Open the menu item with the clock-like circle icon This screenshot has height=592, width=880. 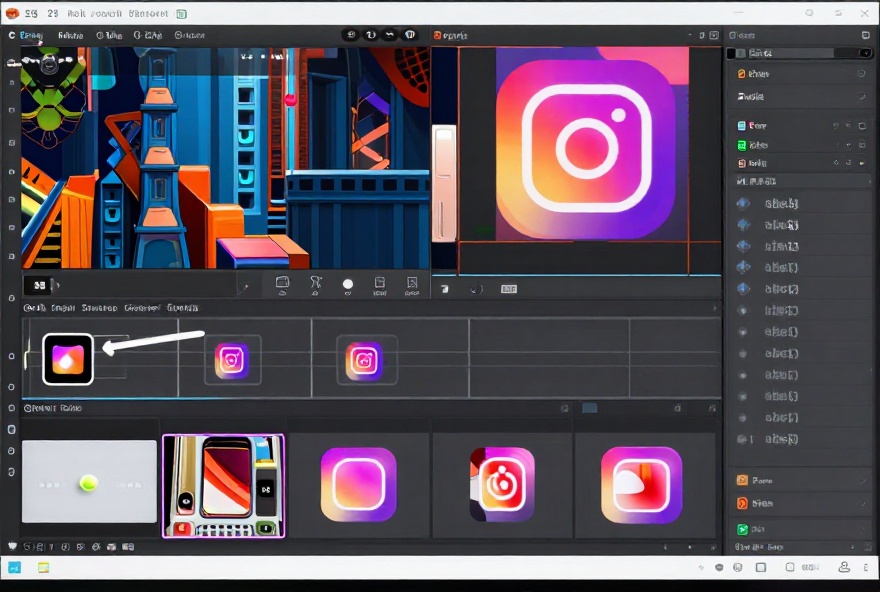tap(109, 35)
